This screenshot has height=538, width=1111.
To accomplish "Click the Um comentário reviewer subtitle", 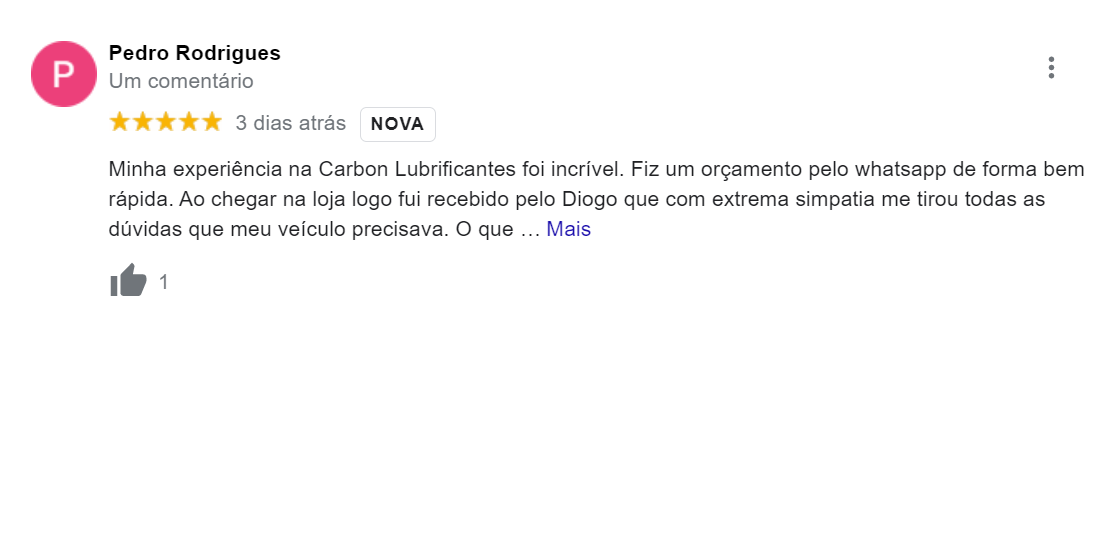I will click(181, 82).
